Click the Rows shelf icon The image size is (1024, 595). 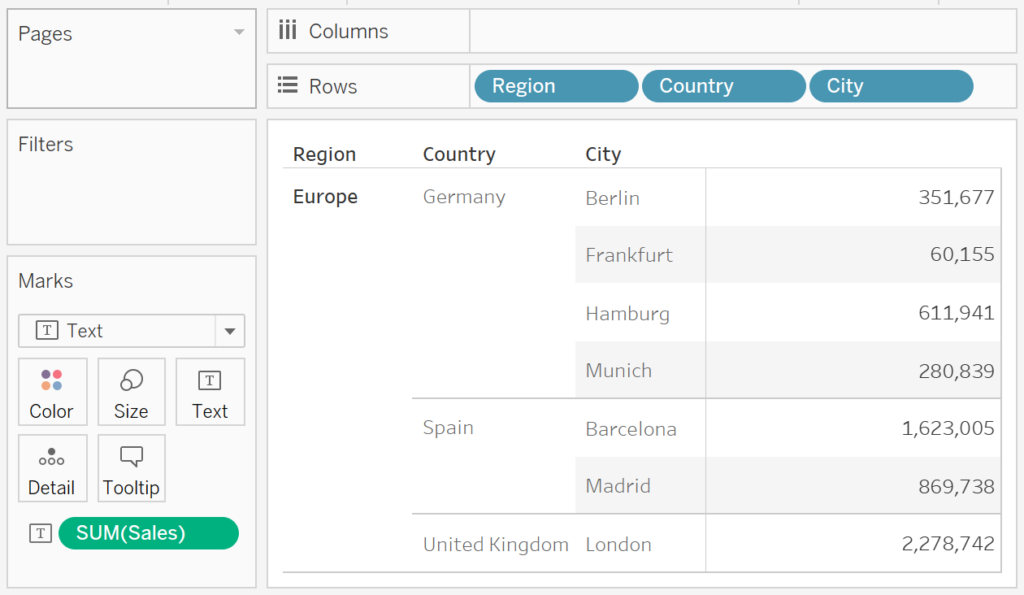coord(287,86)
